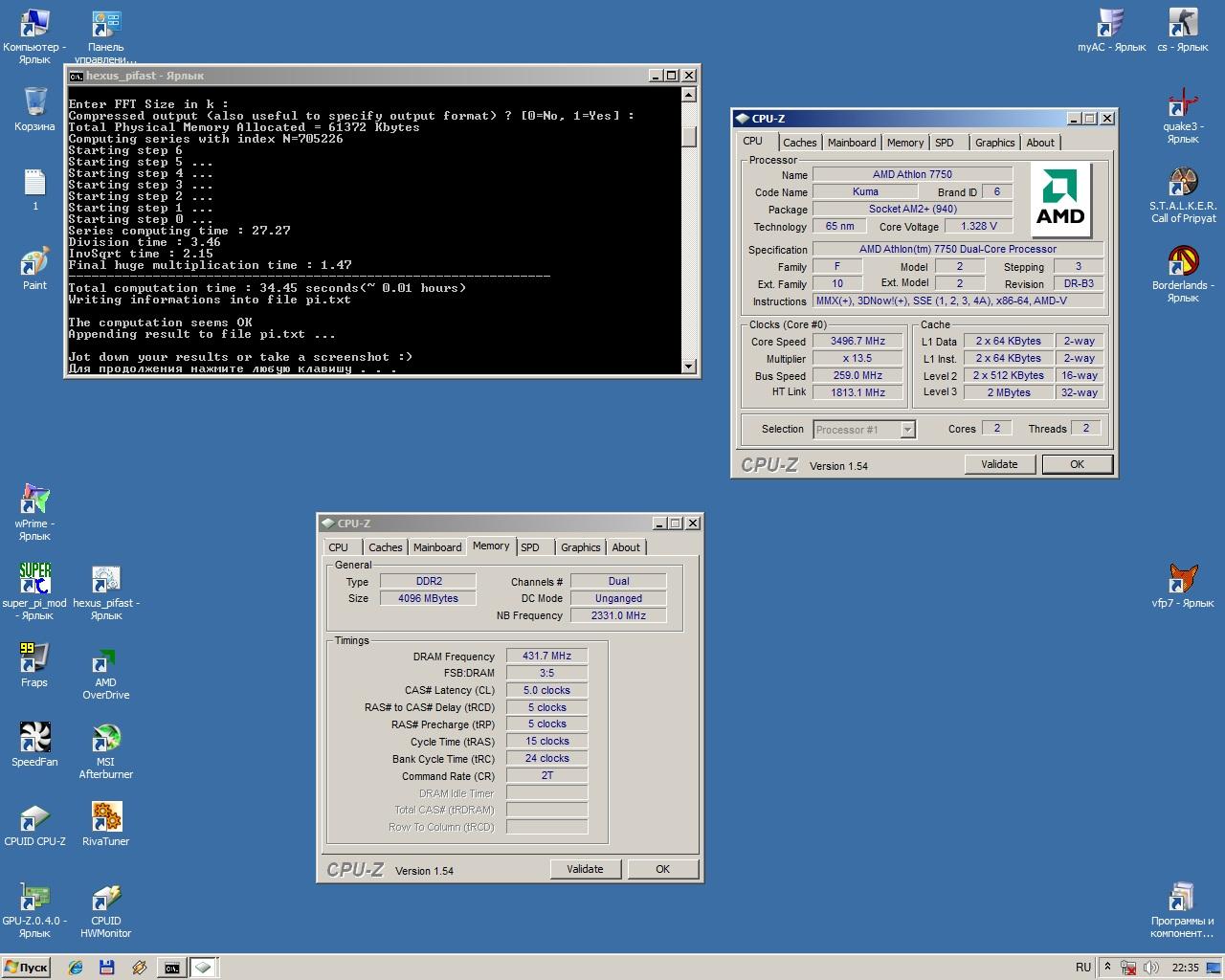
Task: Open the Computer desktop shortcut
Action: click(x=34, y=36)
